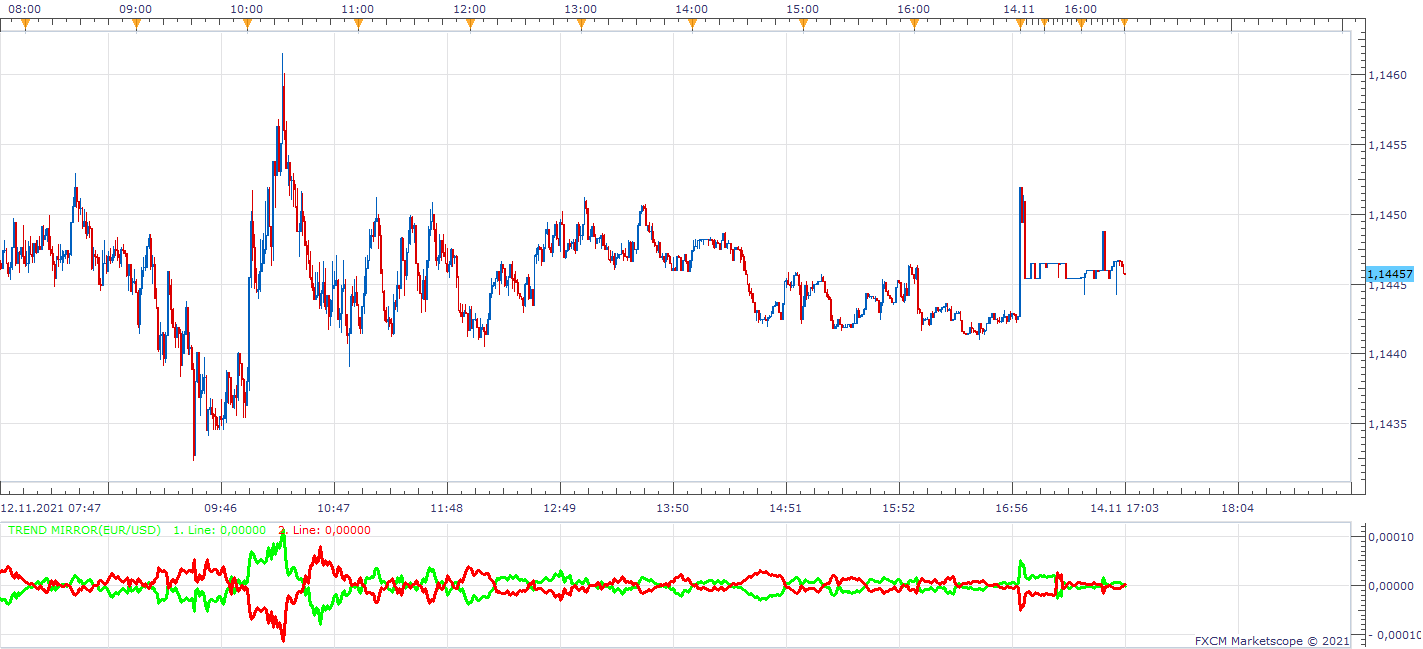Viewport: 1423px width, 649px height.
Task: Select the 11:48 bottom time label
Action: tap(447, 508)
